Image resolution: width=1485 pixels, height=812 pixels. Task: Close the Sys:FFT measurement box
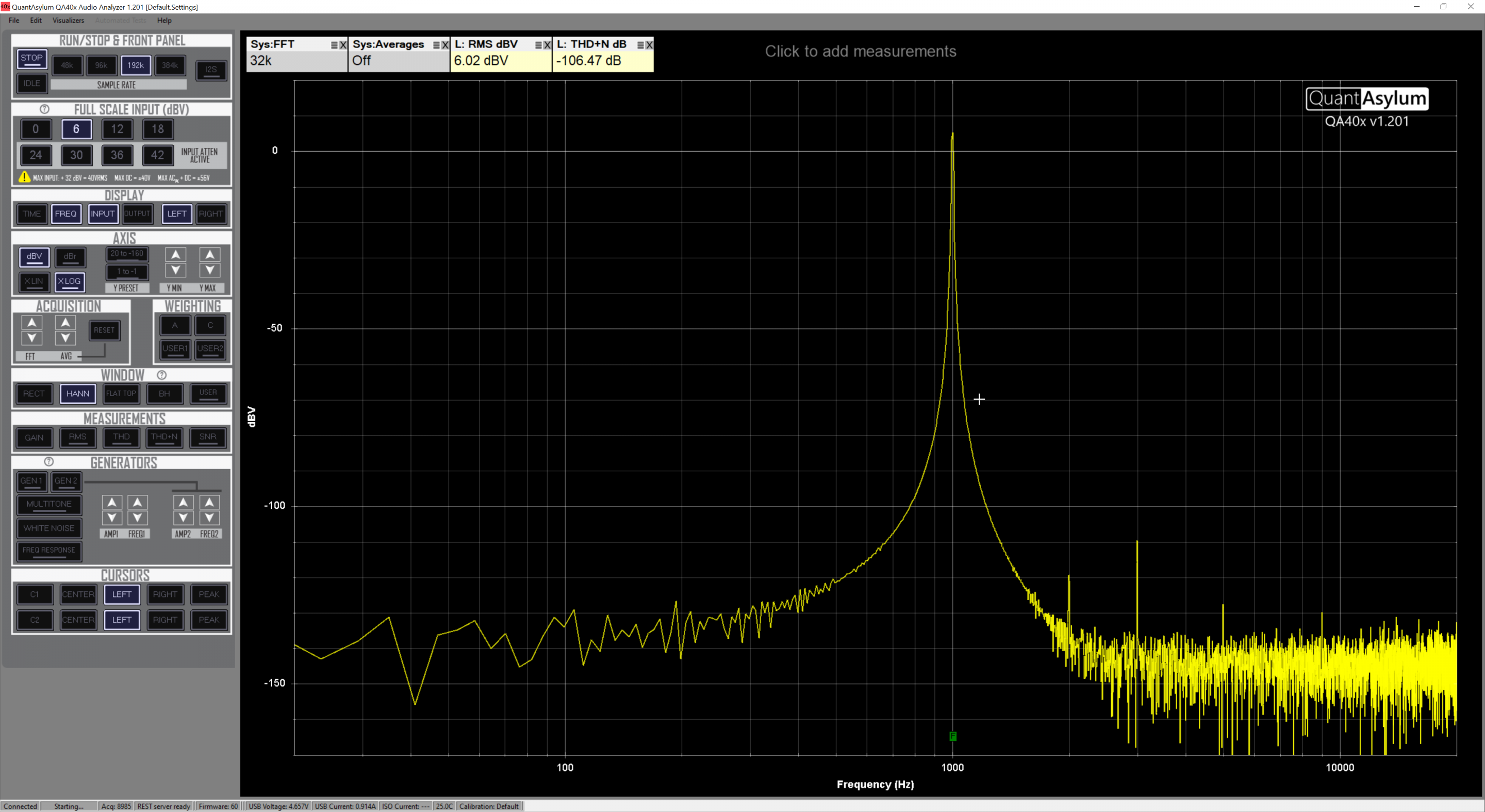coord(343,45)
